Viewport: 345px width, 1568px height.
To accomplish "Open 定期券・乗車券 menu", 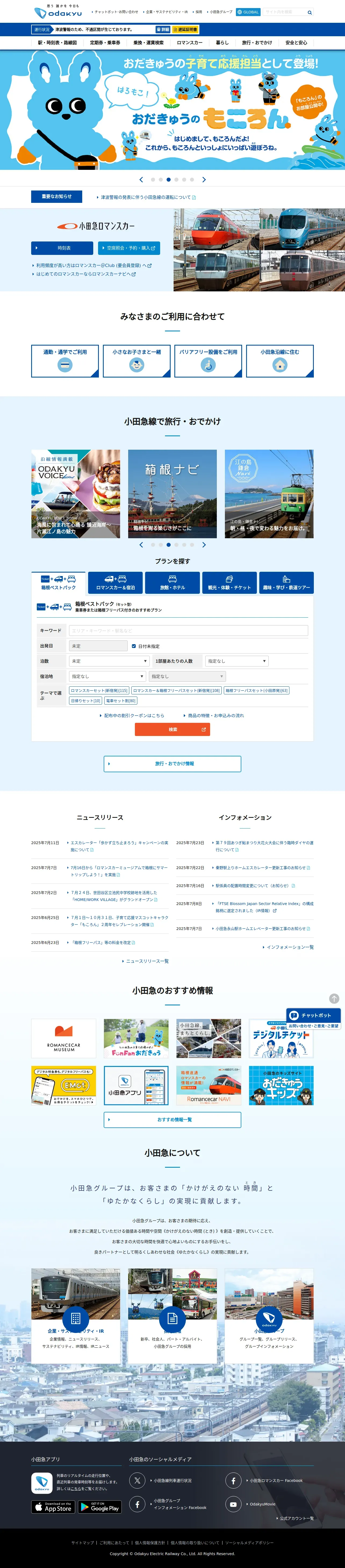I will pos(105,43).
